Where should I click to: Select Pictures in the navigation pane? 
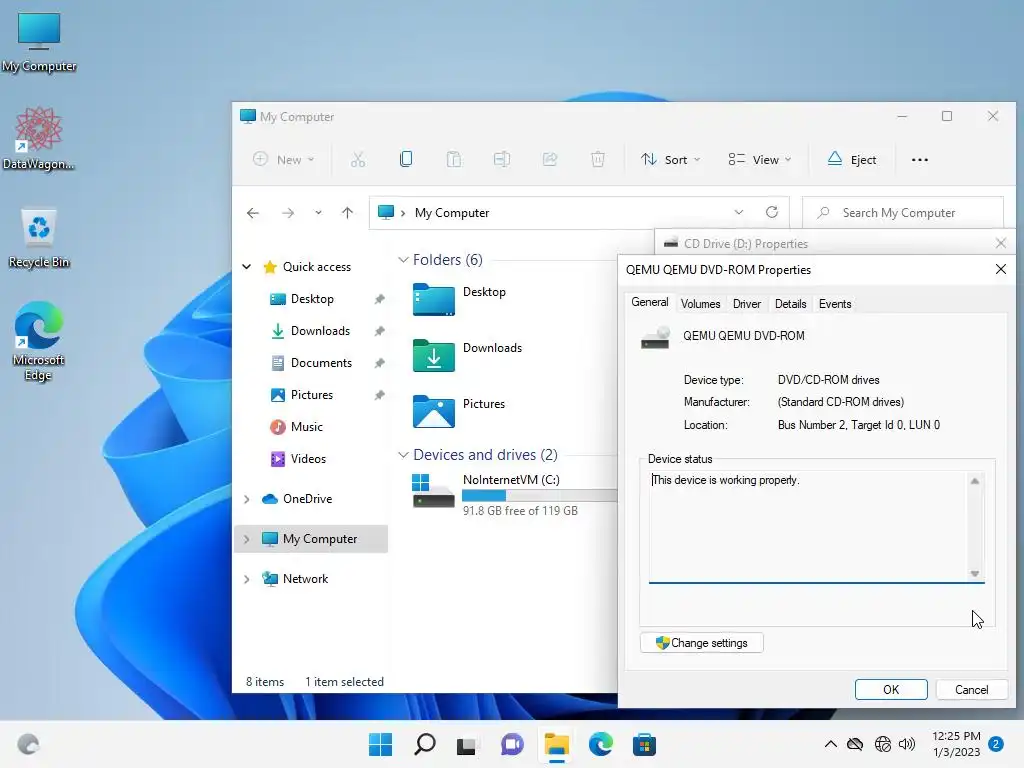pos(302,394)
